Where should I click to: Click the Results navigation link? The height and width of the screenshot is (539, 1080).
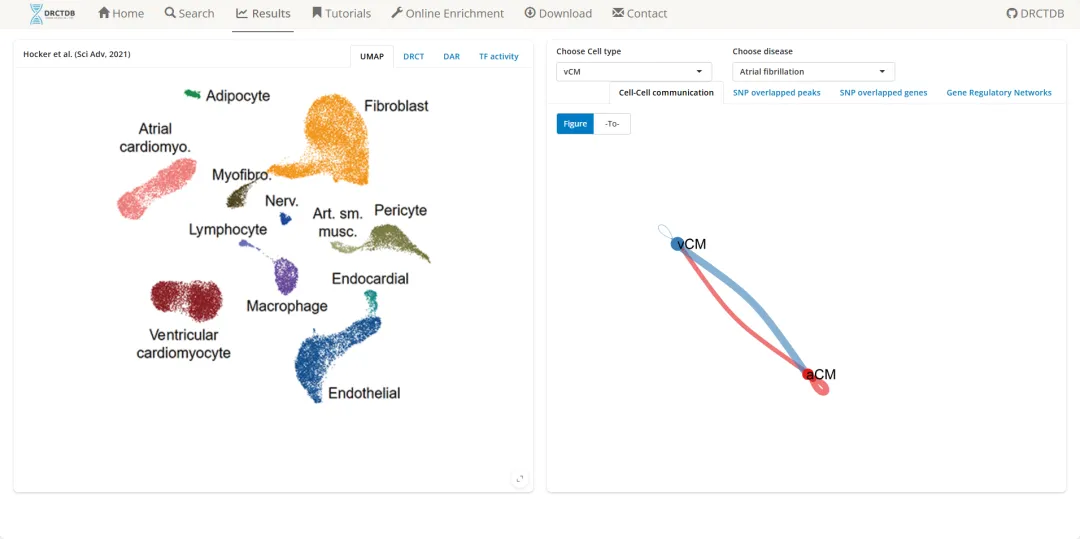(x=263, y=14)
